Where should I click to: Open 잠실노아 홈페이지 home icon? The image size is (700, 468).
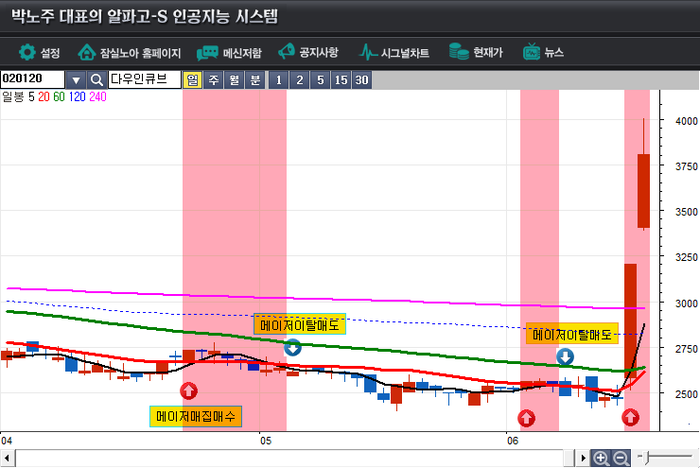click(87, 52)
